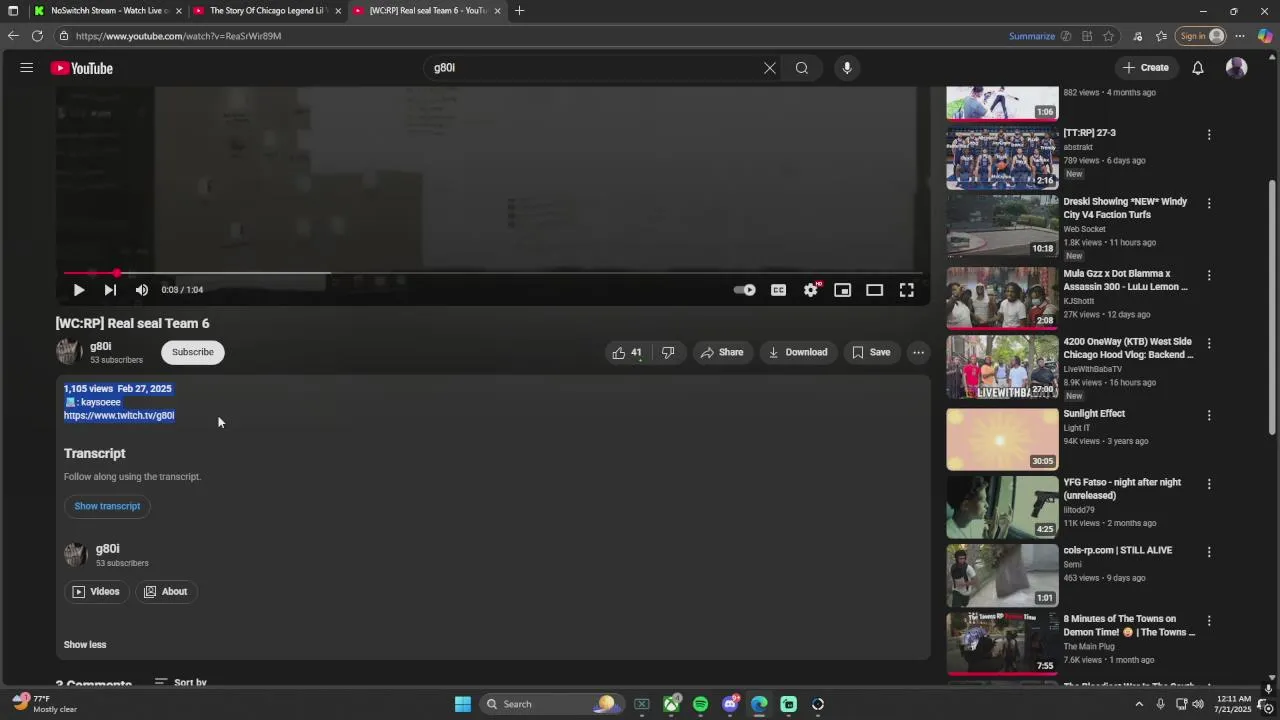Open Windows Start menu
The width and height of the screenshot is (1280, 720).
point(463,704)
